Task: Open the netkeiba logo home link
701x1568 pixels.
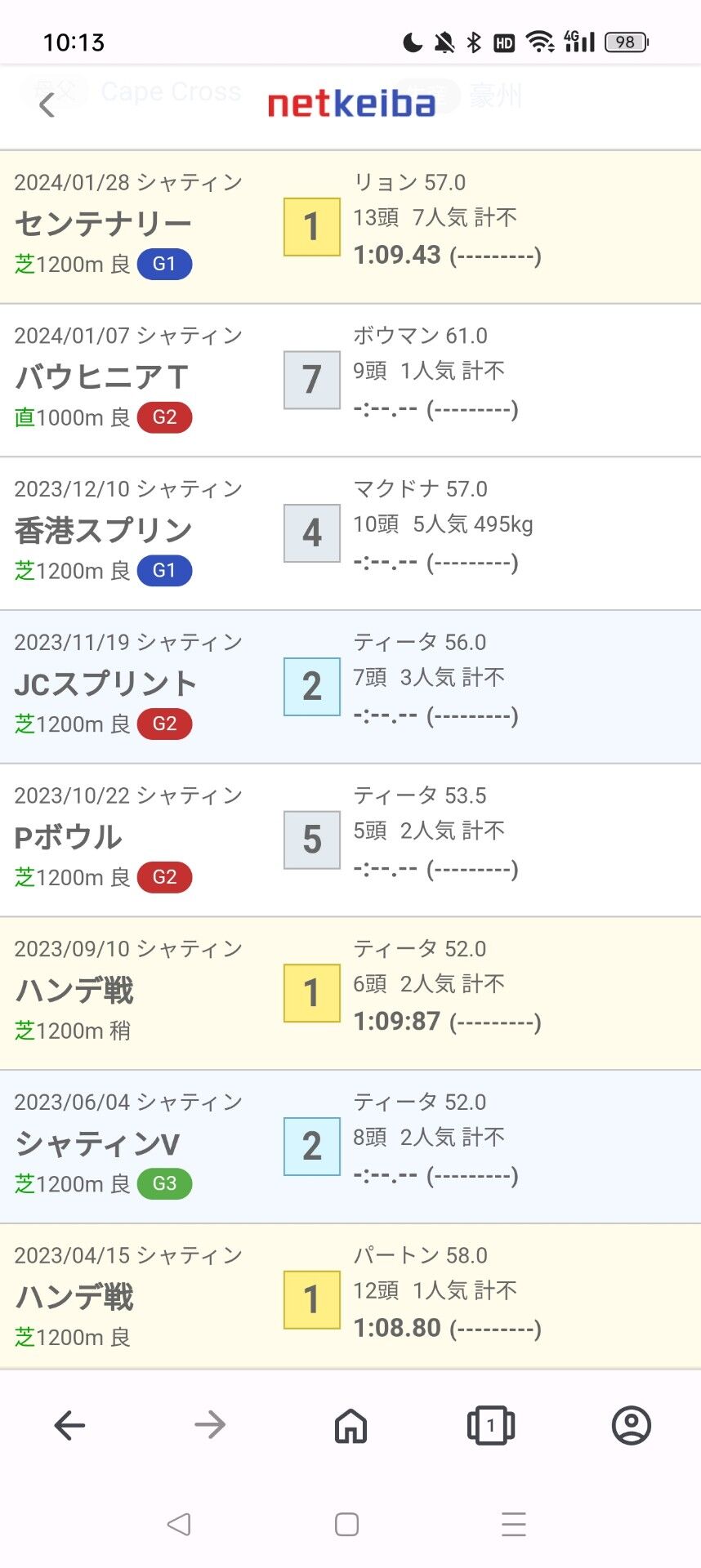Action: pos(351,105)
